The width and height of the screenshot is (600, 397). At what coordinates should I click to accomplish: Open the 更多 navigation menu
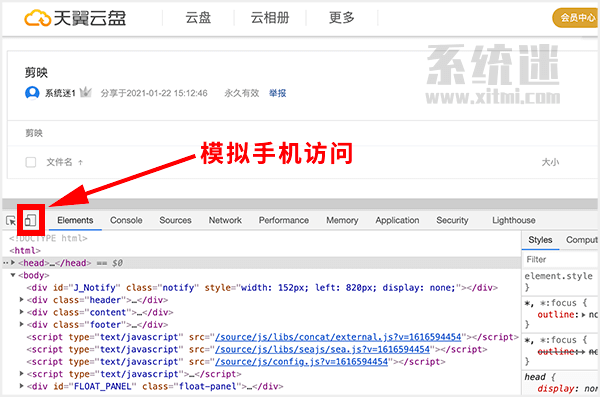pyautogui.click(x=342, y=18)
